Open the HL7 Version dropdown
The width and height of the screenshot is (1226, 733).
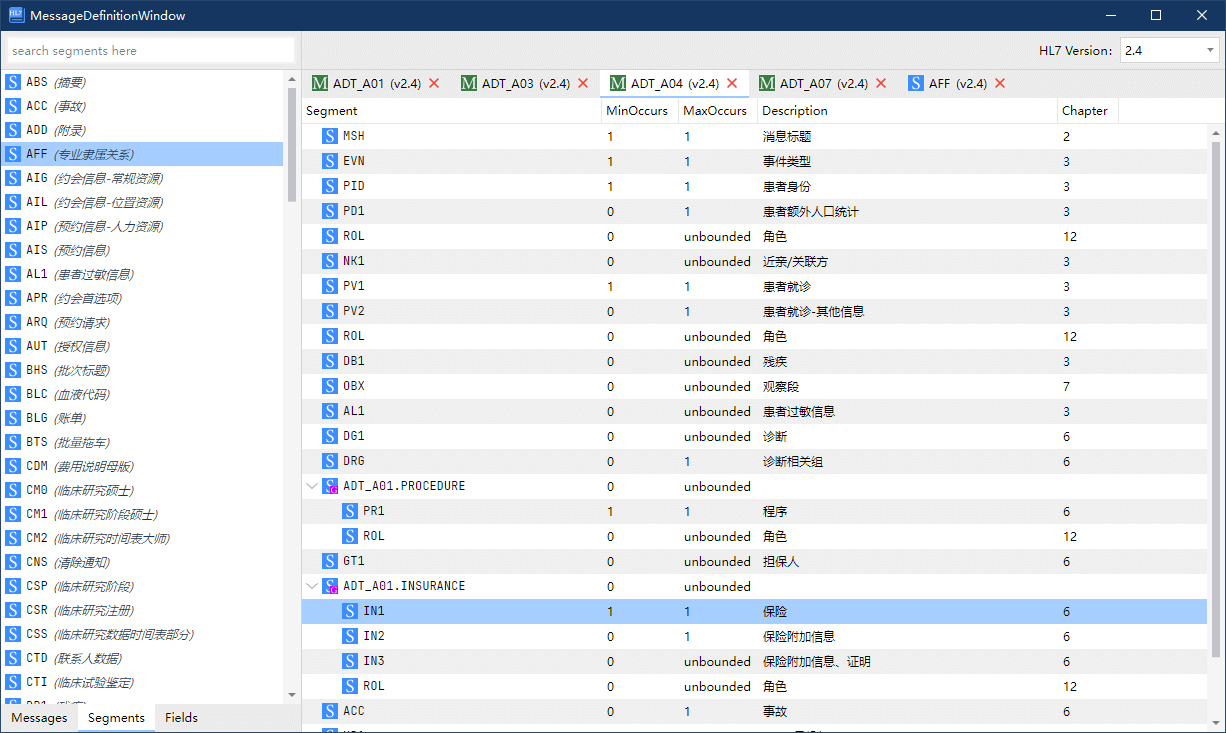(x=1168, y=50)
